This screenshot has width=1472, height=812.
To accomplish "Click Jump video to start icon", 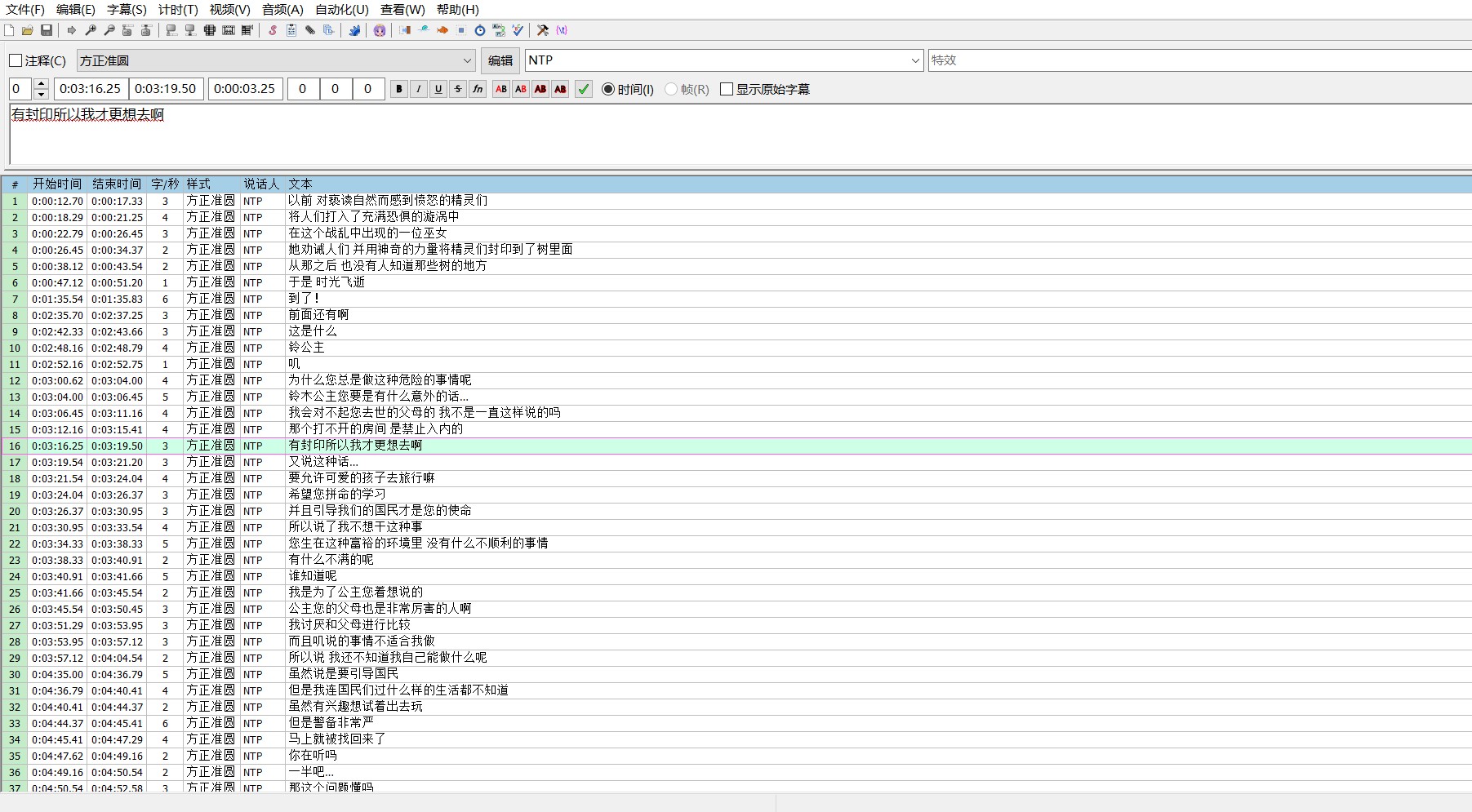I will [127, 30].
